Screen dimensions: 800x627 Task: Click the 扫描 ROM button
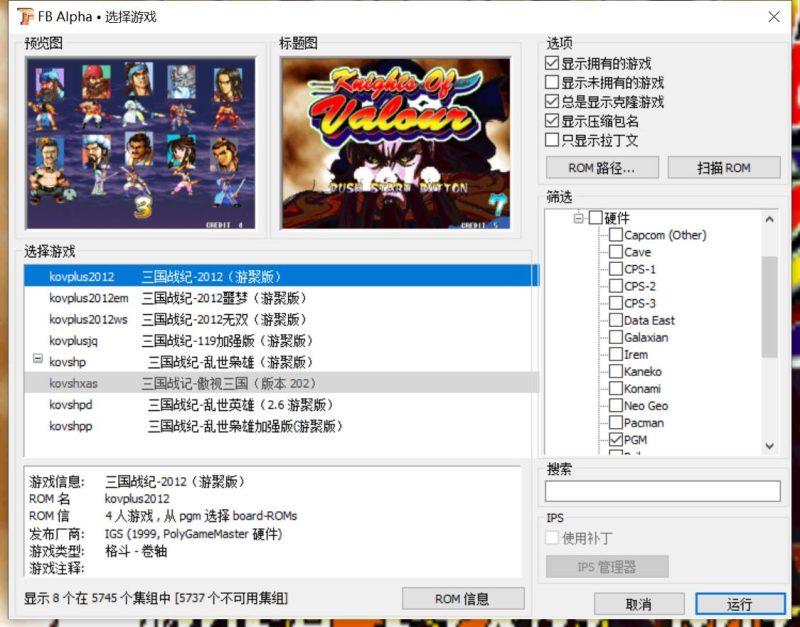[x=724, y=168]
